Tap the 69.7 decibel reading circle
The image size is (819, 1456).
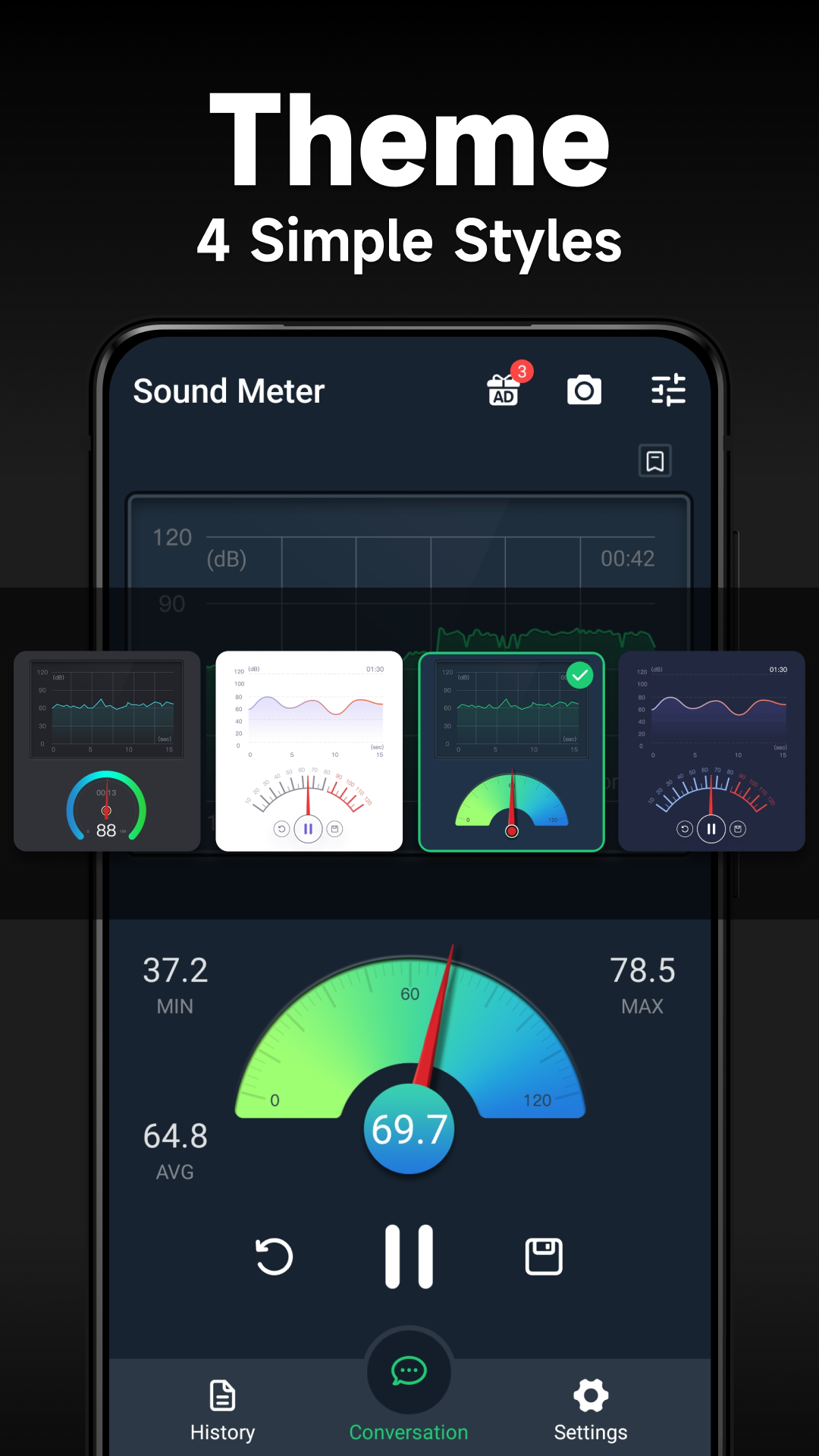click(409, 1129)
